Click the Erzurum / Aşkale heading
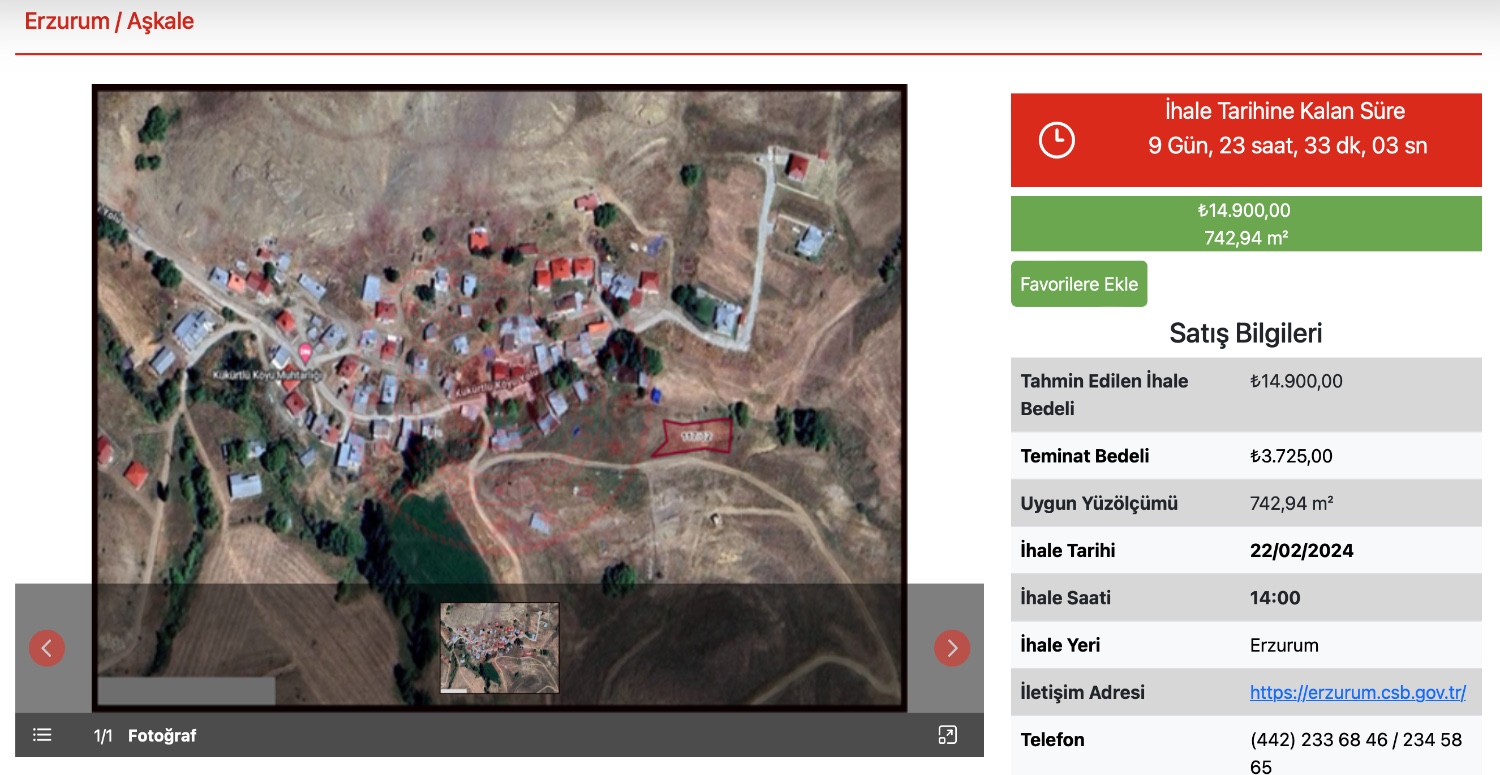The image size is (1500, 775). pyautogui.click(x=109, y=21)
